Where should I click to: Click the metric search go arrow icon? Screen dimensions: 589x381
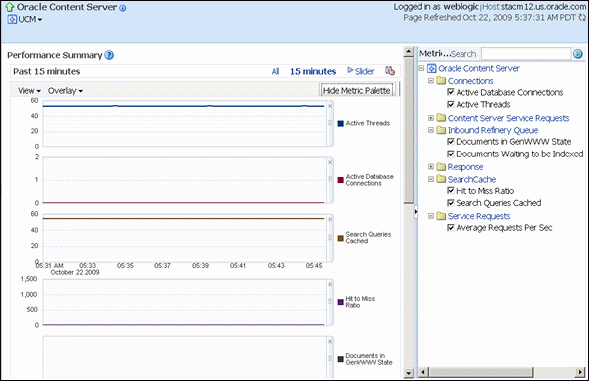578,54
